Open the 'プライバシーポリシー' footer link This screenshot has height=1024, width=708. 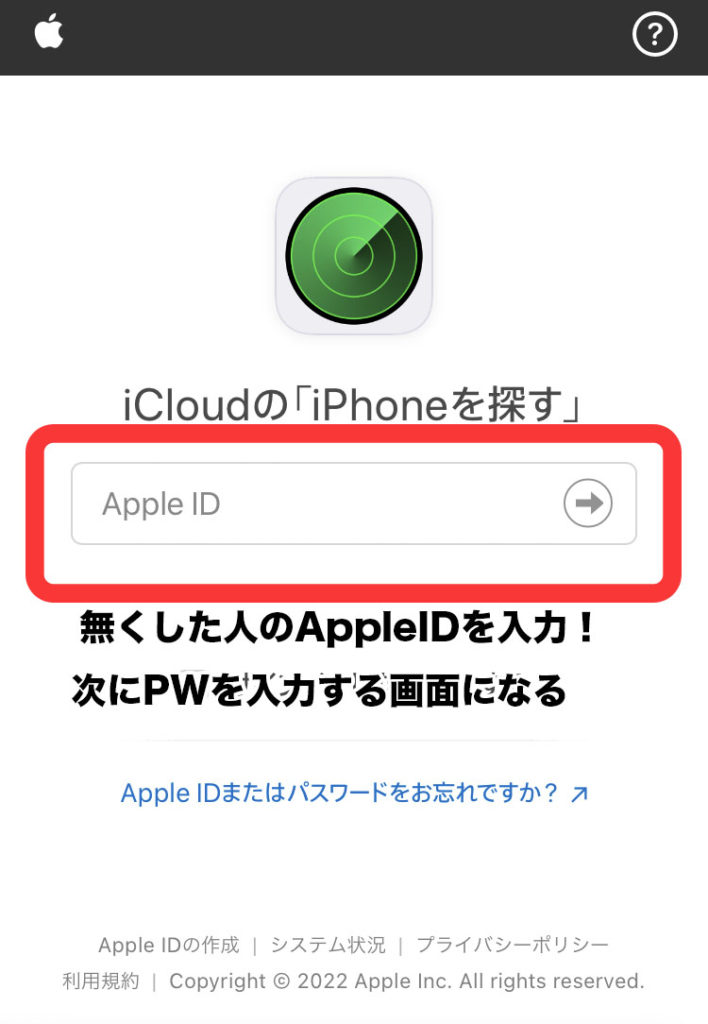pos(513,945)
